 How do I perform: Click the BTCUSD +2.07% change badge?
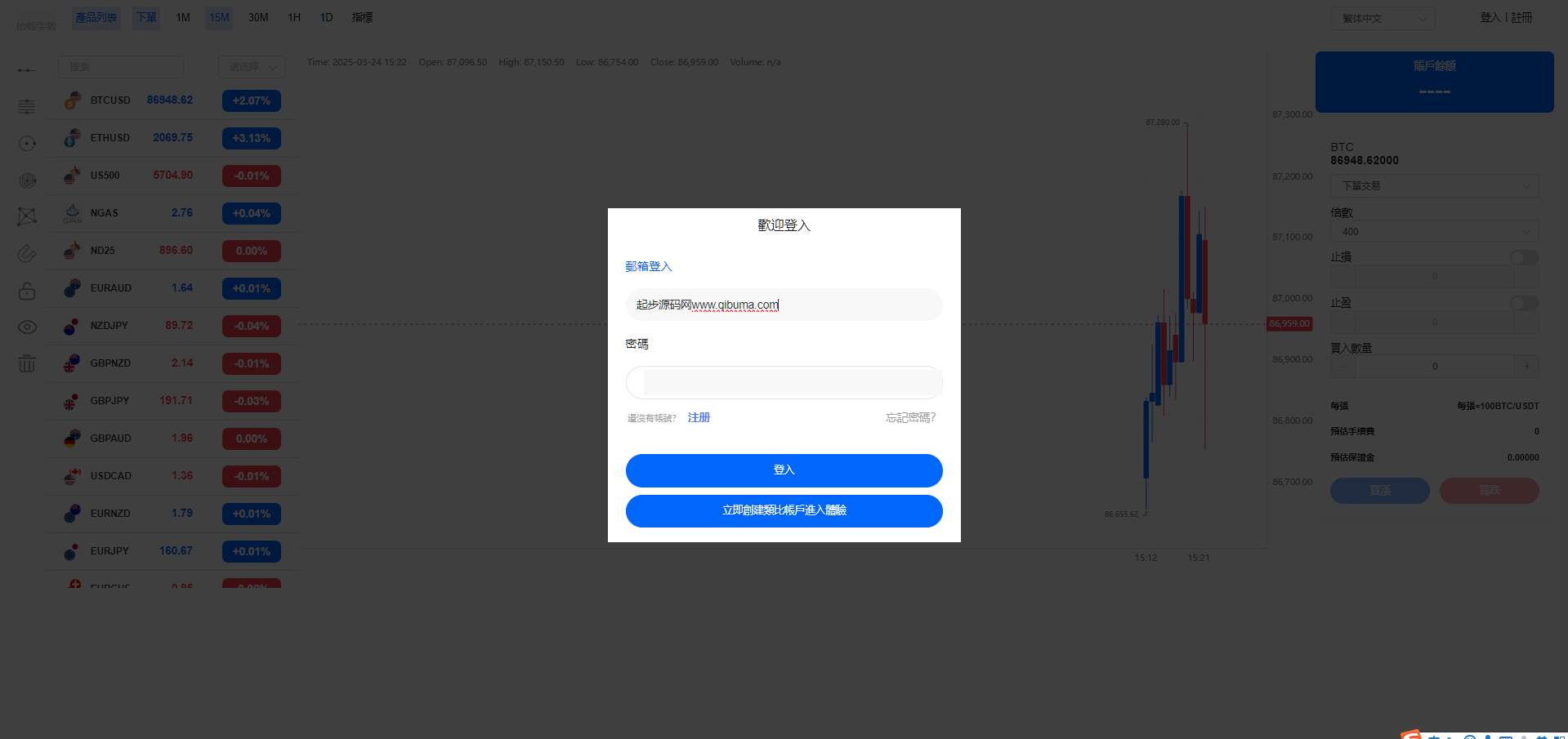[252, 101]
